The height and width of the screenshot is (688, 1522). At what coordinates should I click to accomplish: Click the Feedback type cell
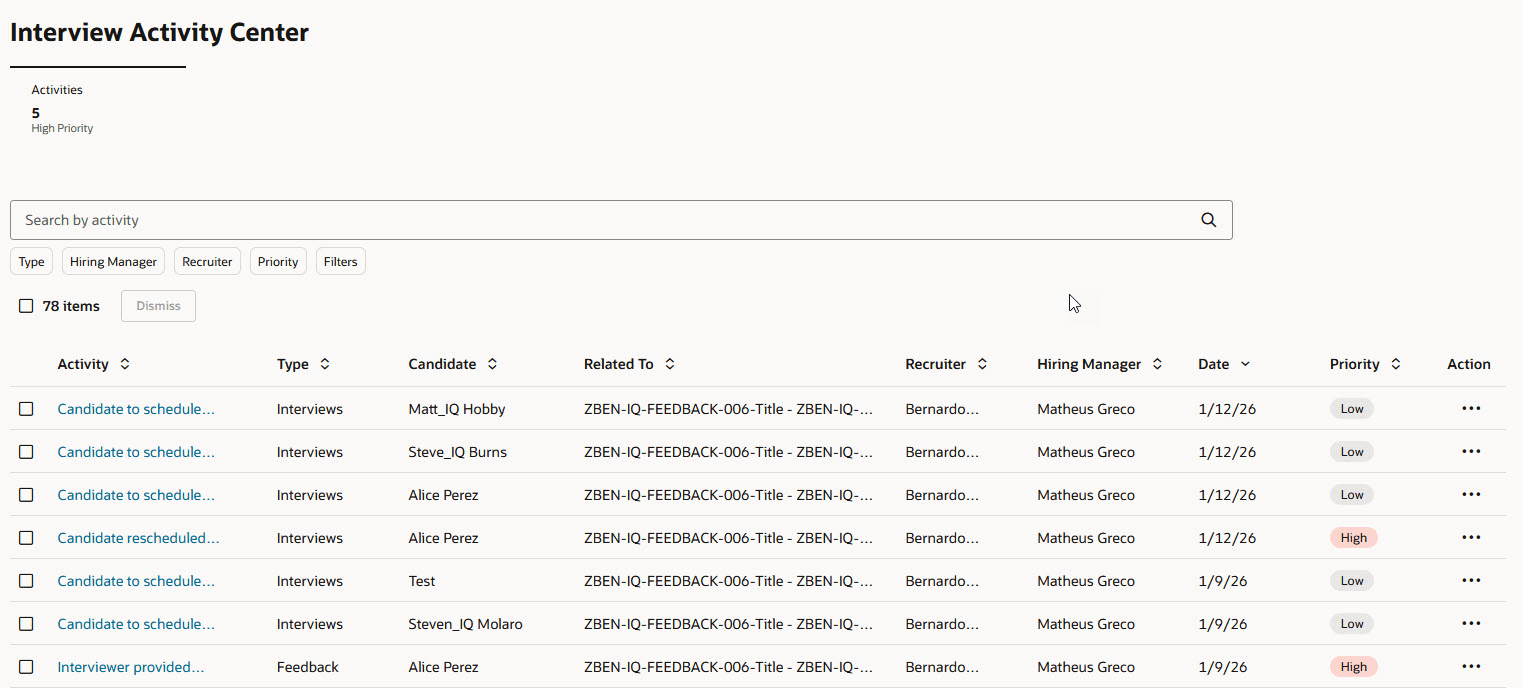308,667
